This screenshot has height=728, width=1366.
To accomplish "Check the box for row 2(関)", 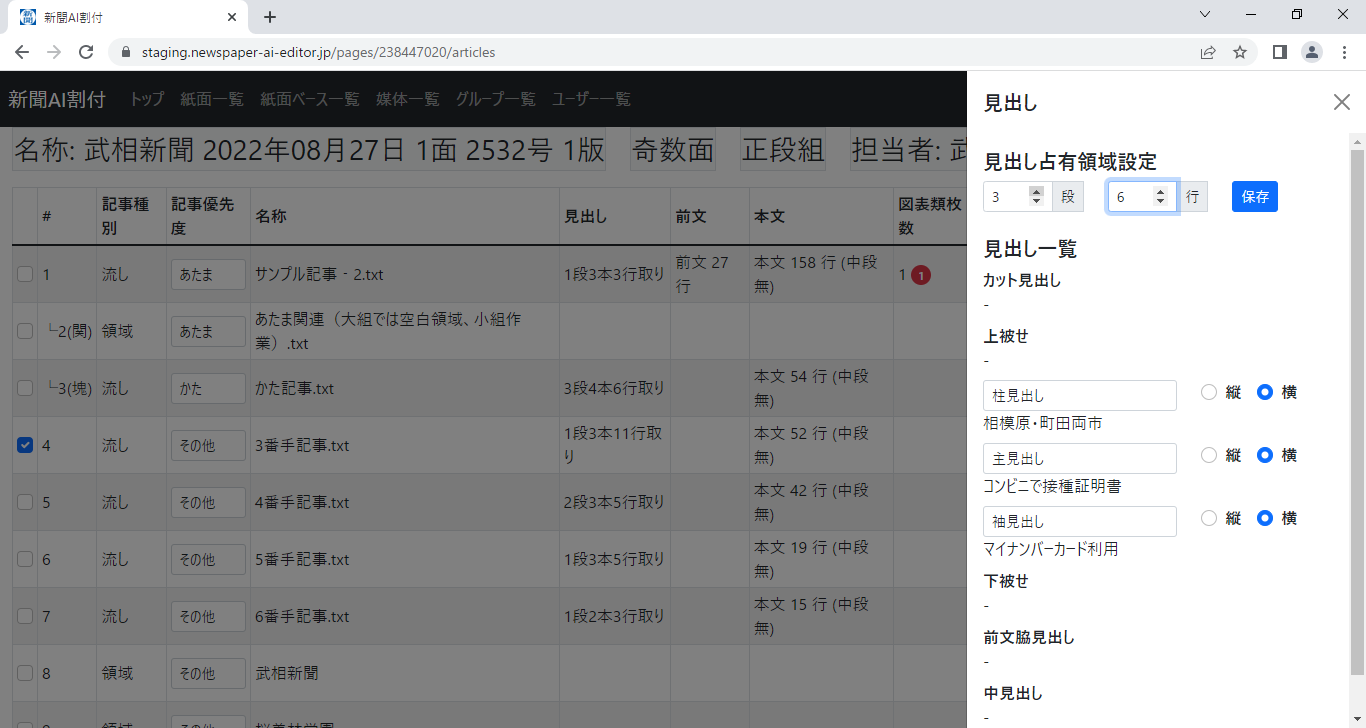I will [25, 331].
